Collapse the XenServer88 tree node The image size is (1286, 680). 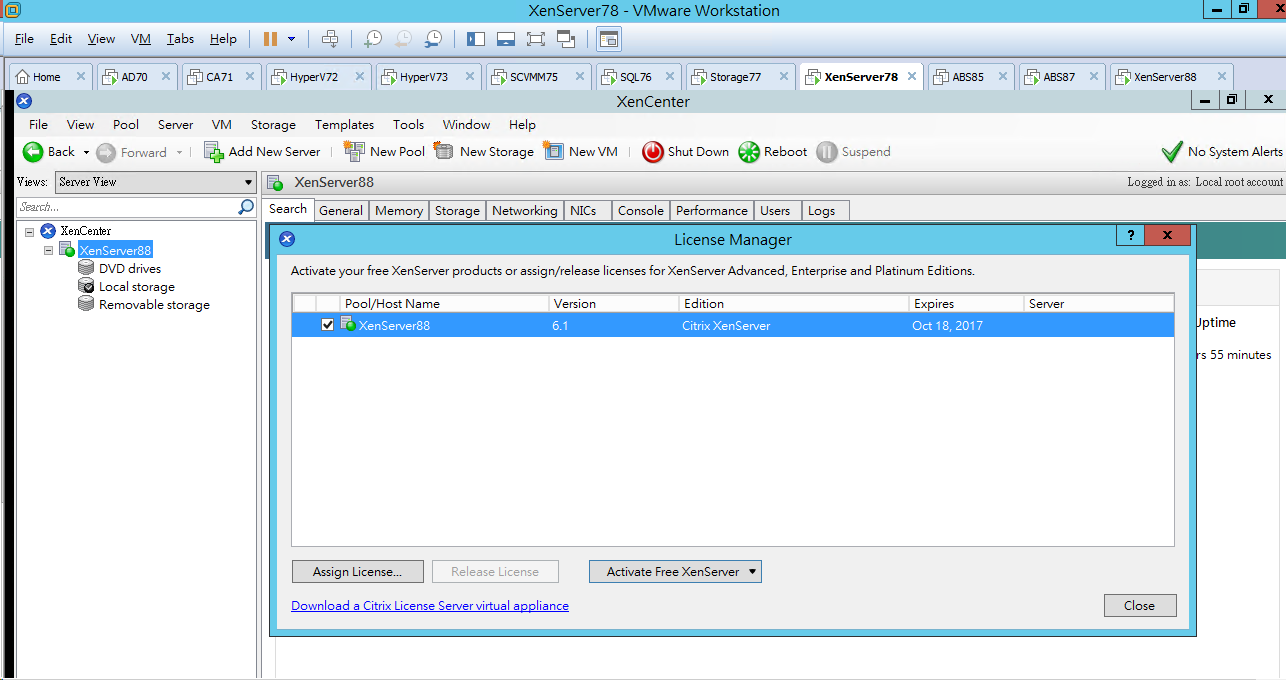coord(48,250)
